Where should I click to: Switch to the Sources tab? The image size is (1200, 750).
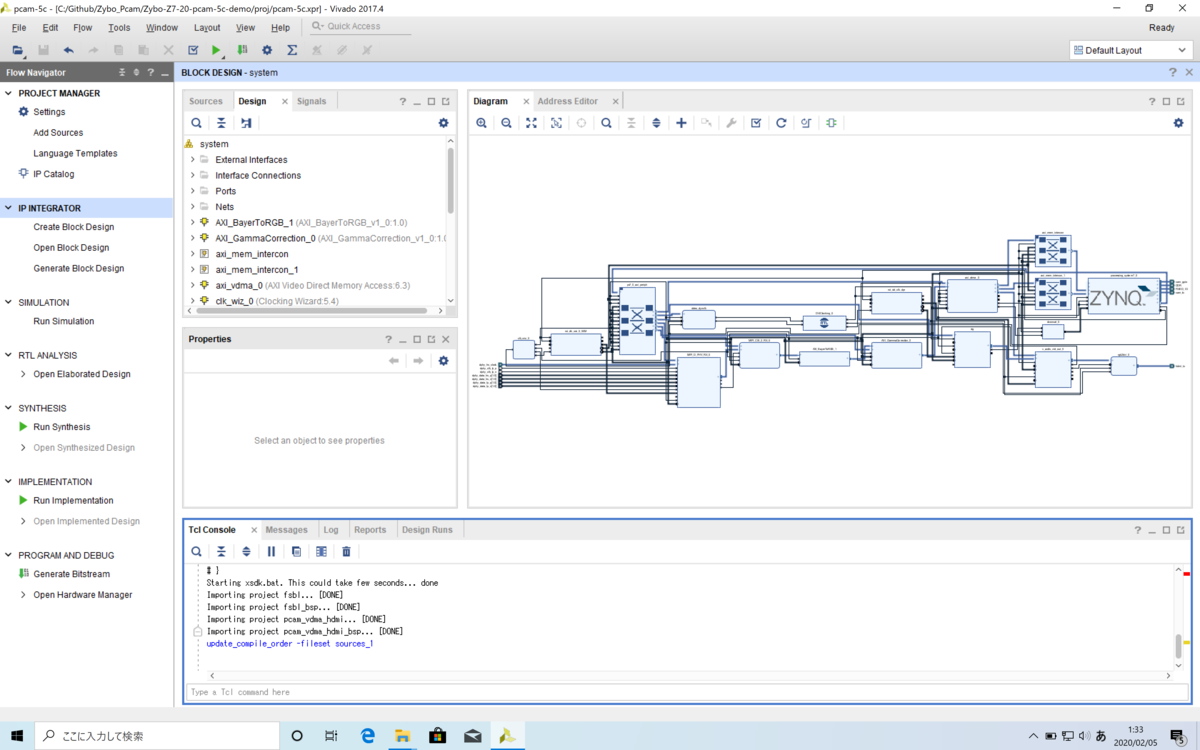click(206, 101)
